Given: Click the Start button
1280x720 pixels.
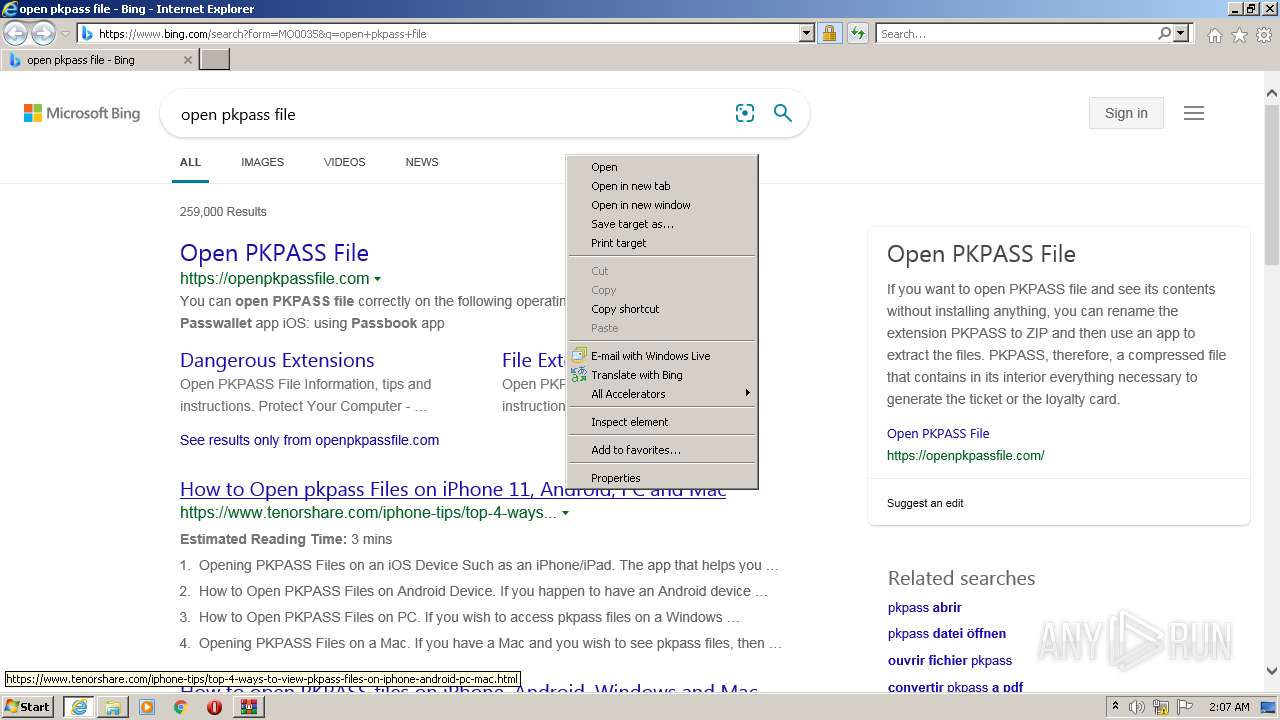Looking at the screenshot, I should point(28,707).
